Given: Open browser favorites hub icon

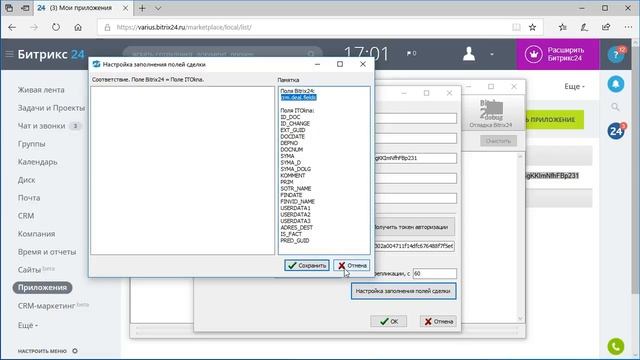Looking at the screenshot, I should [x=563, y=27].
